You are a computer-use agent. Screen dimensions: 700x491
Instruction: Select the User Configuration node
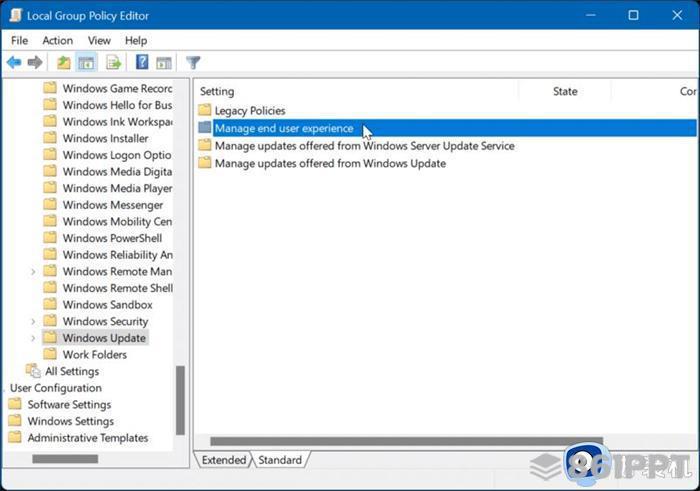point(56,387)
